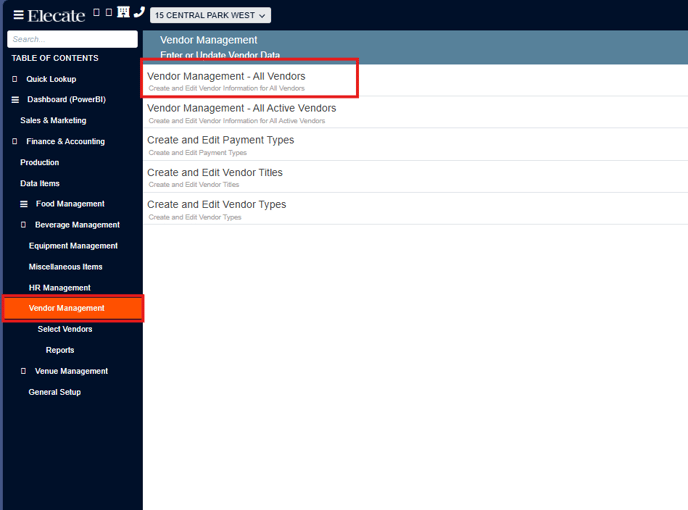Open Select Vendors under Vendor Management
This screenshot has height=510, width=688.
[x=65, y=329]
